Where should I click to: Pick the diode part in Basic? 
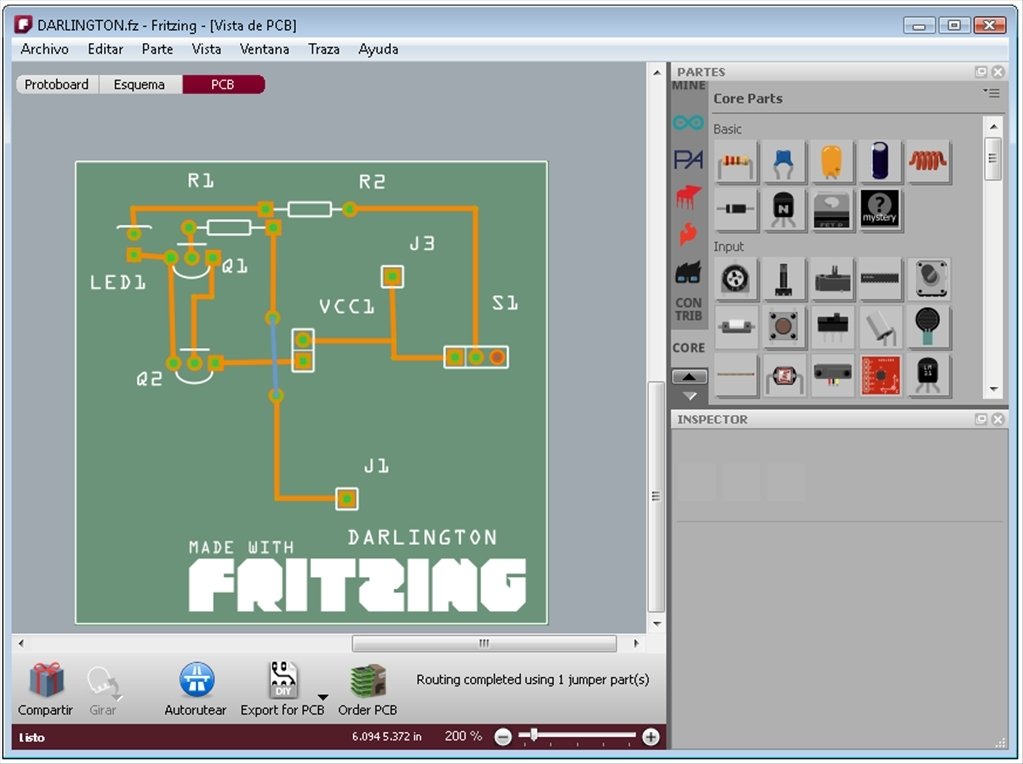pos(737,209)
